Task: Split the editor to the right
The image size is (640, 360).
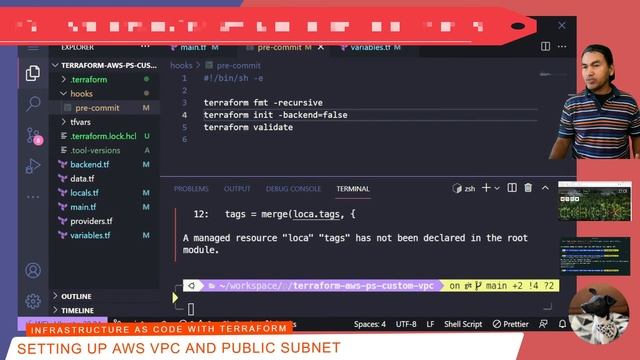Action: point(545,47)
